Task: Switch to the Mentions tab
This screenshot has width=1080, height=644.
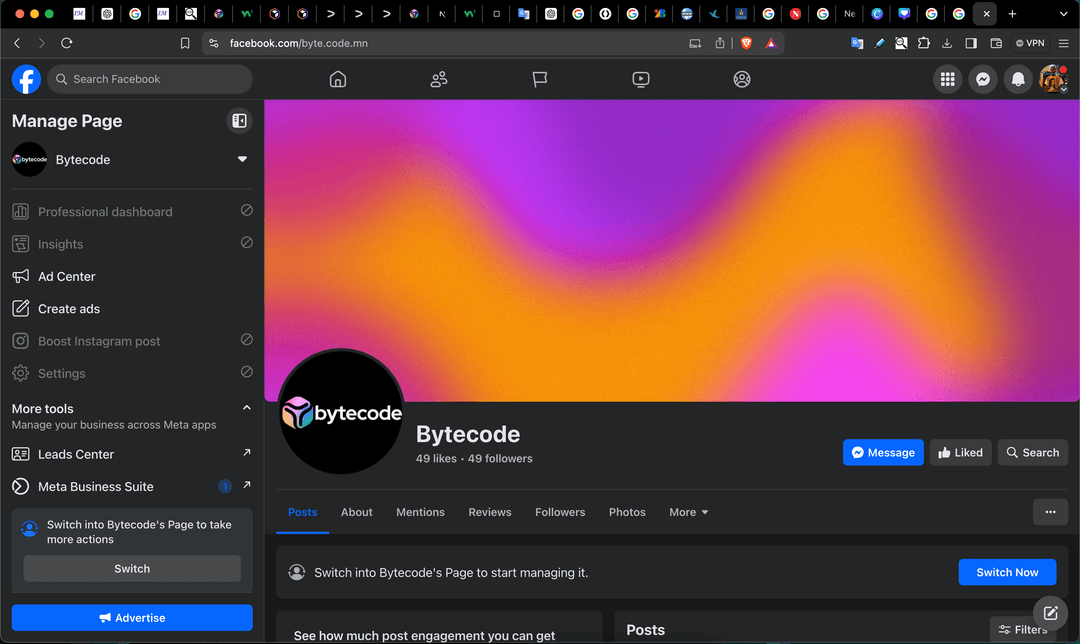Action: coord(420,512)
